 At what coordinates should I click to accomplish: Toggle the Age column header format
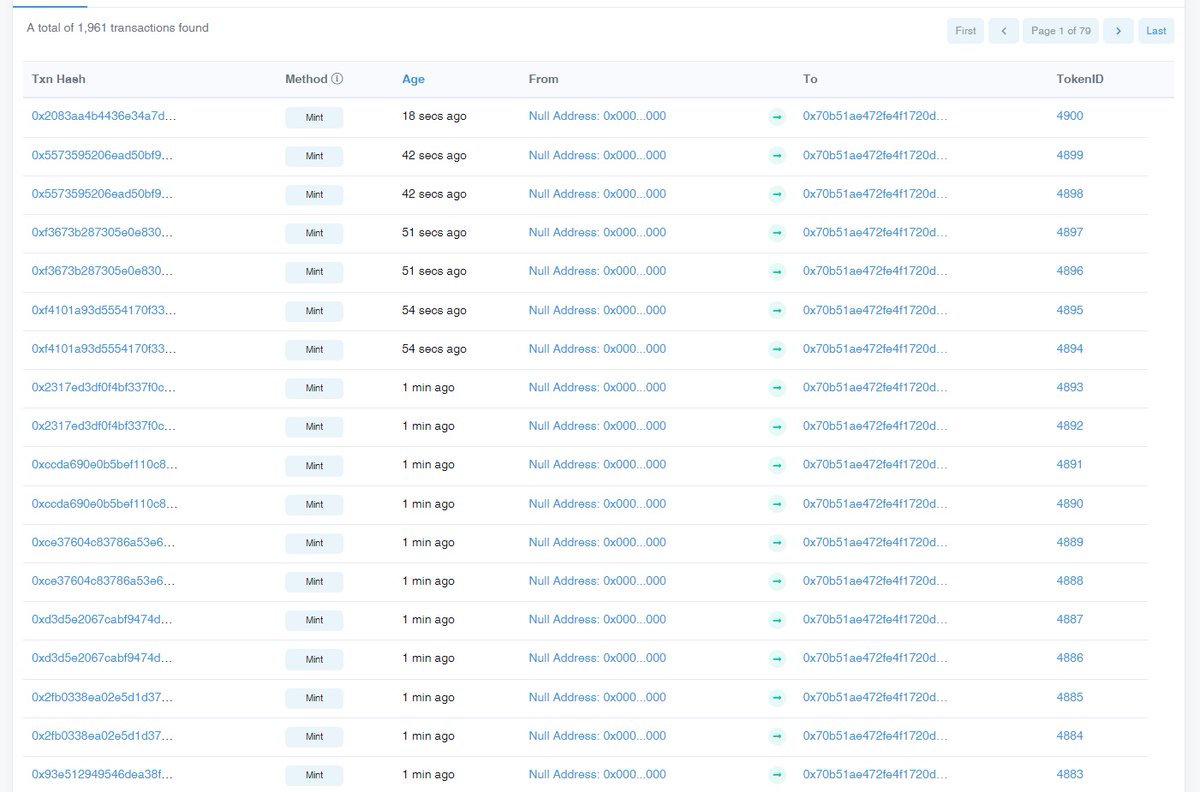(413, 79)
